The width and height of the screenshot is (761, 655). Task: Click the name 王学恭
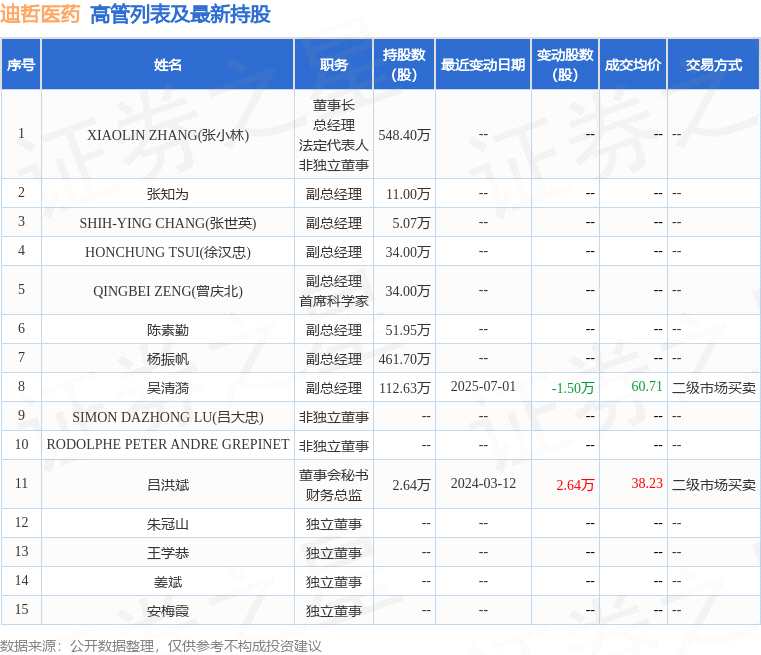coord(168,553)
